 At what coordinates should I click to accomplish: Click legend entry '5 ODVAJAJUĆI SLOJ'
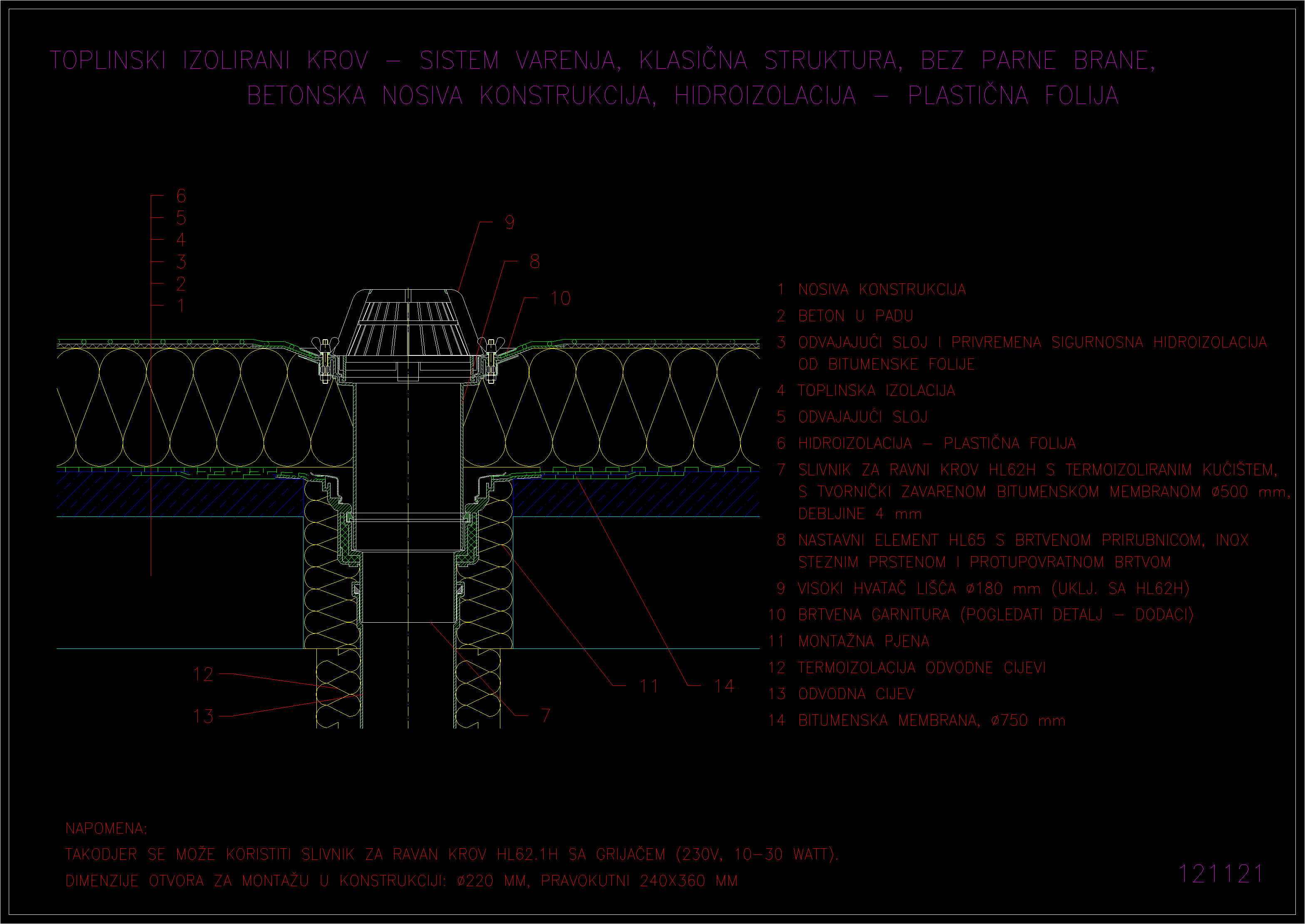[852, 417]
